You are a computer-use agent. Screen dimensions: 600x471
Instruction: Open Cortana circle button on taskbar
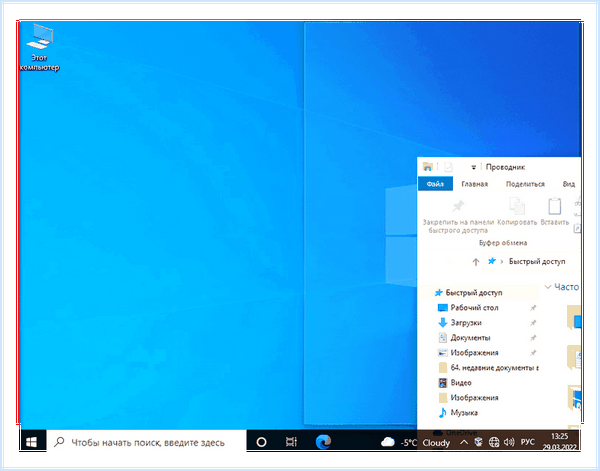click(x=261, y=442)
